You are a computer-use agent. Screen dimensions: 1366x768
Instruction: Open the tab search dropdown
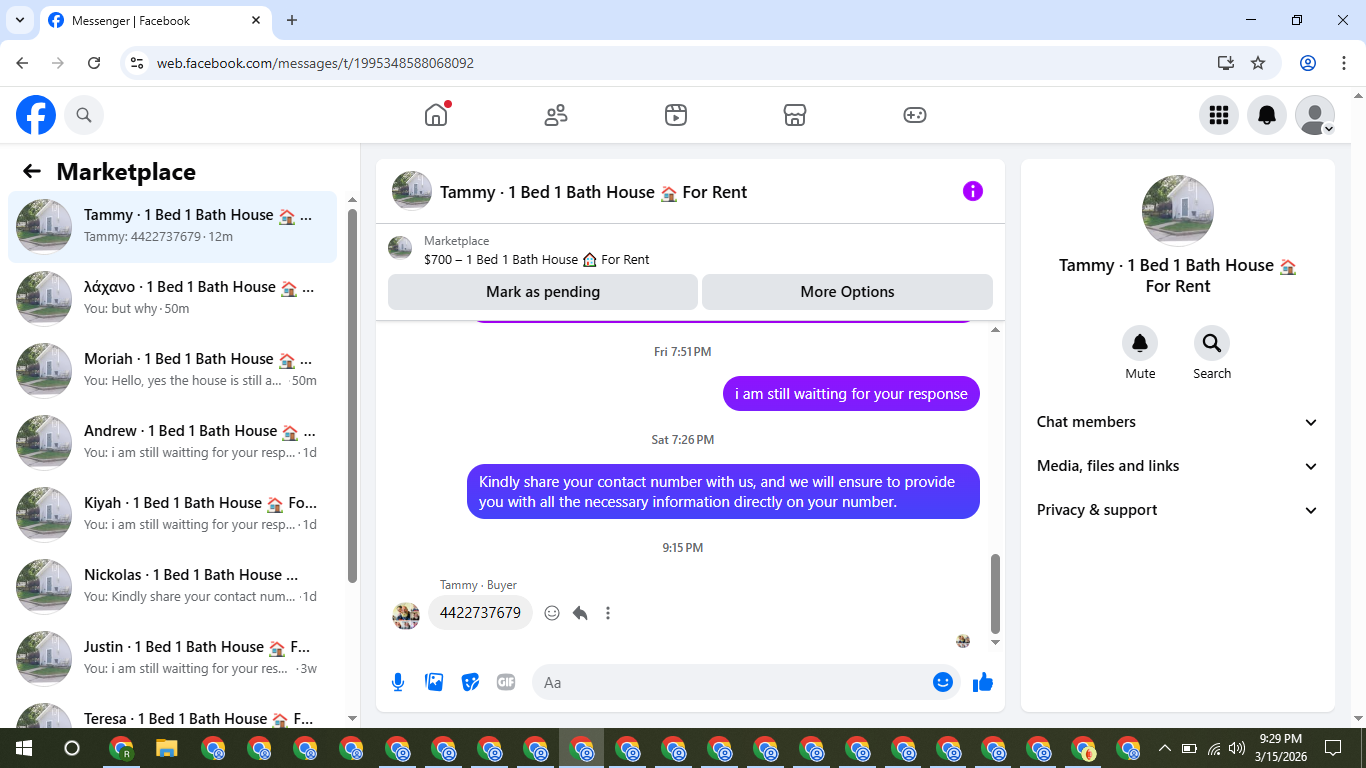click(x=20, y=20)
